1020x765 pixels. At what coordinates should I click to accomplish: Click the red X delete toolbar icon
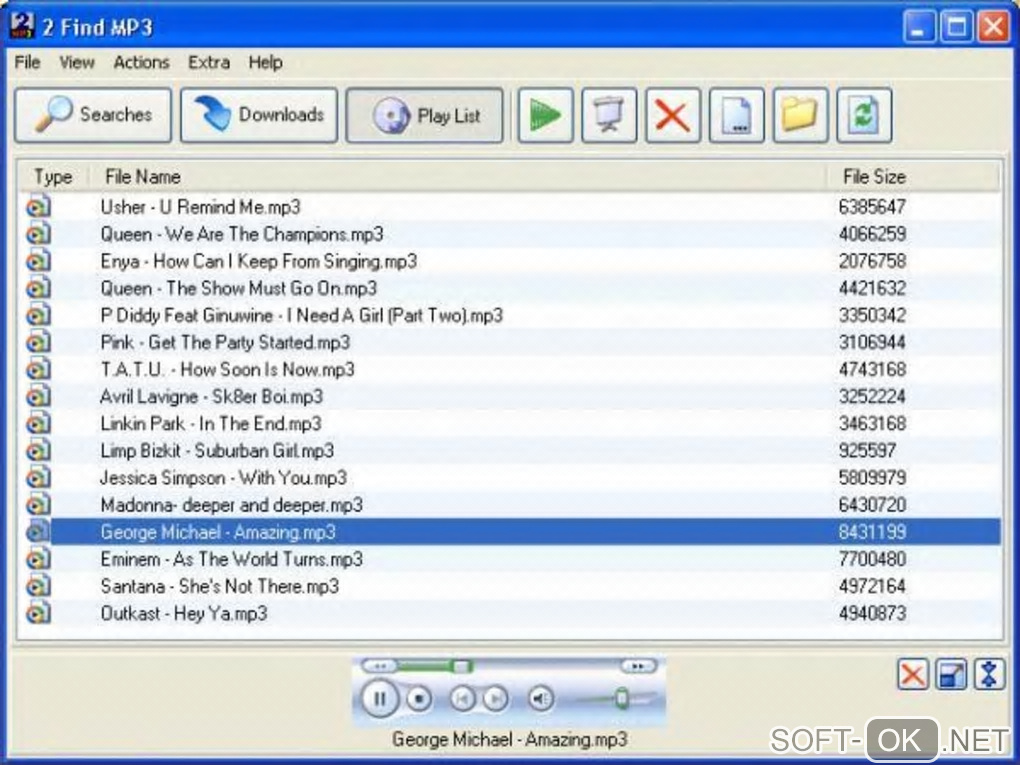(x=673, y=115)
